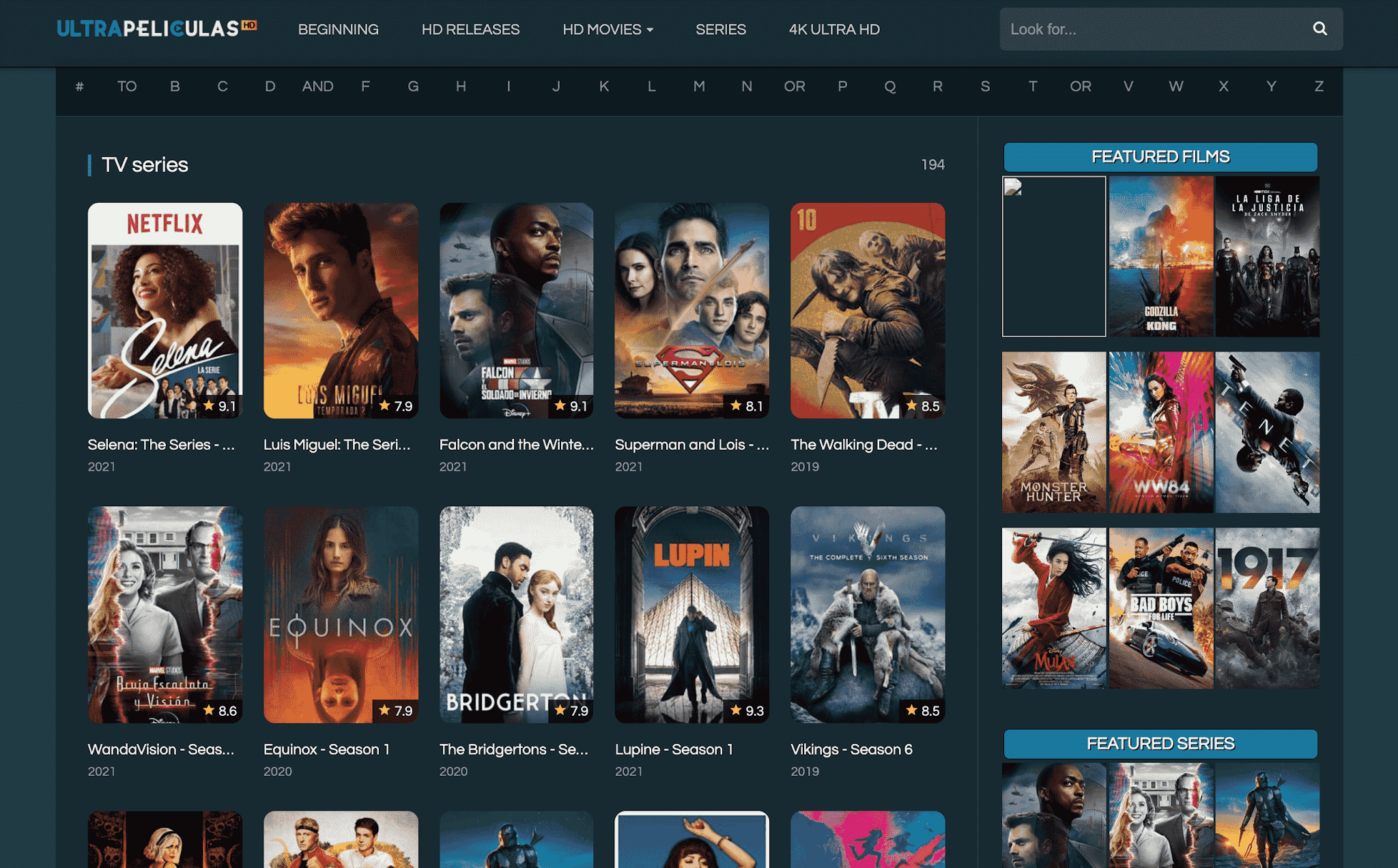1398x868 pixels.
Task: Filter titles by letter M
Action: pyautogui.click(x=699, y=87)
